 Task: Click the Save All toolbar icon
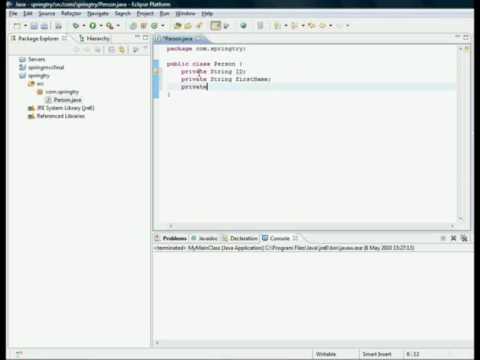(x=44, y=26)
